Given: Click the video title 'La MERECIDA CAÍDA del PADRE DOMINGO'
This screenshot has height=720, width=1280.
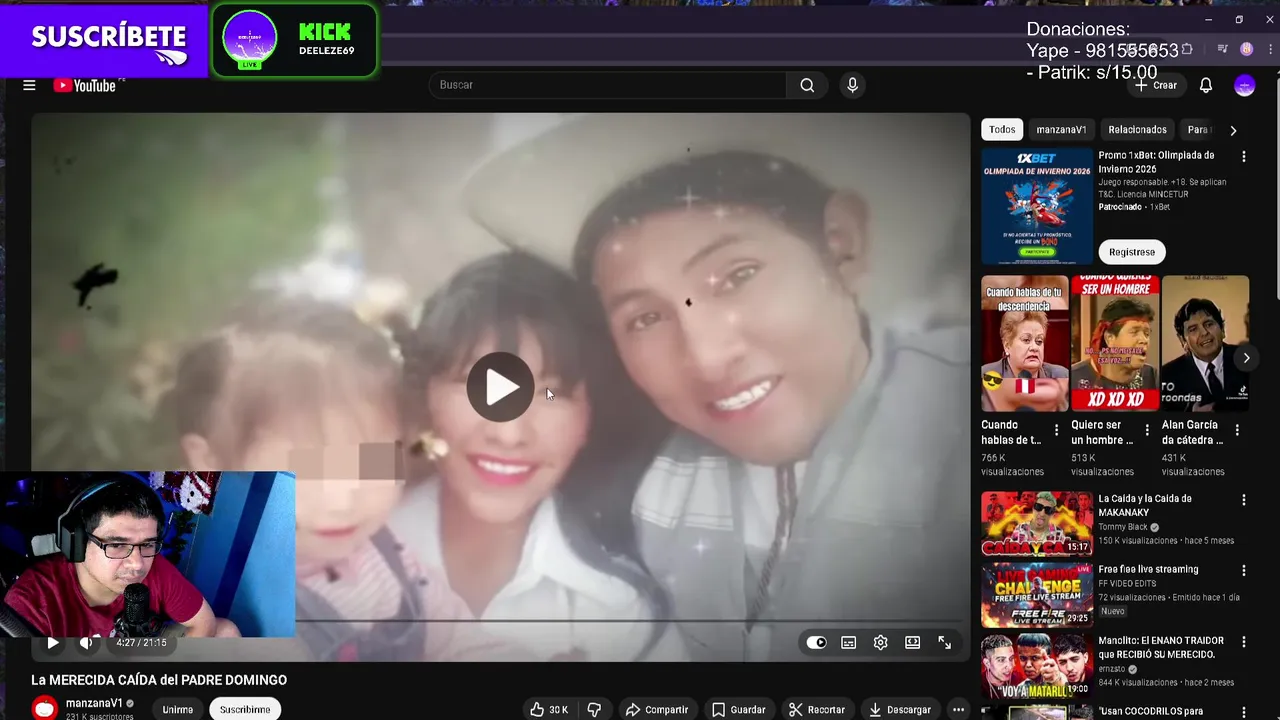Looking at the screenshot, I should 159,680.
